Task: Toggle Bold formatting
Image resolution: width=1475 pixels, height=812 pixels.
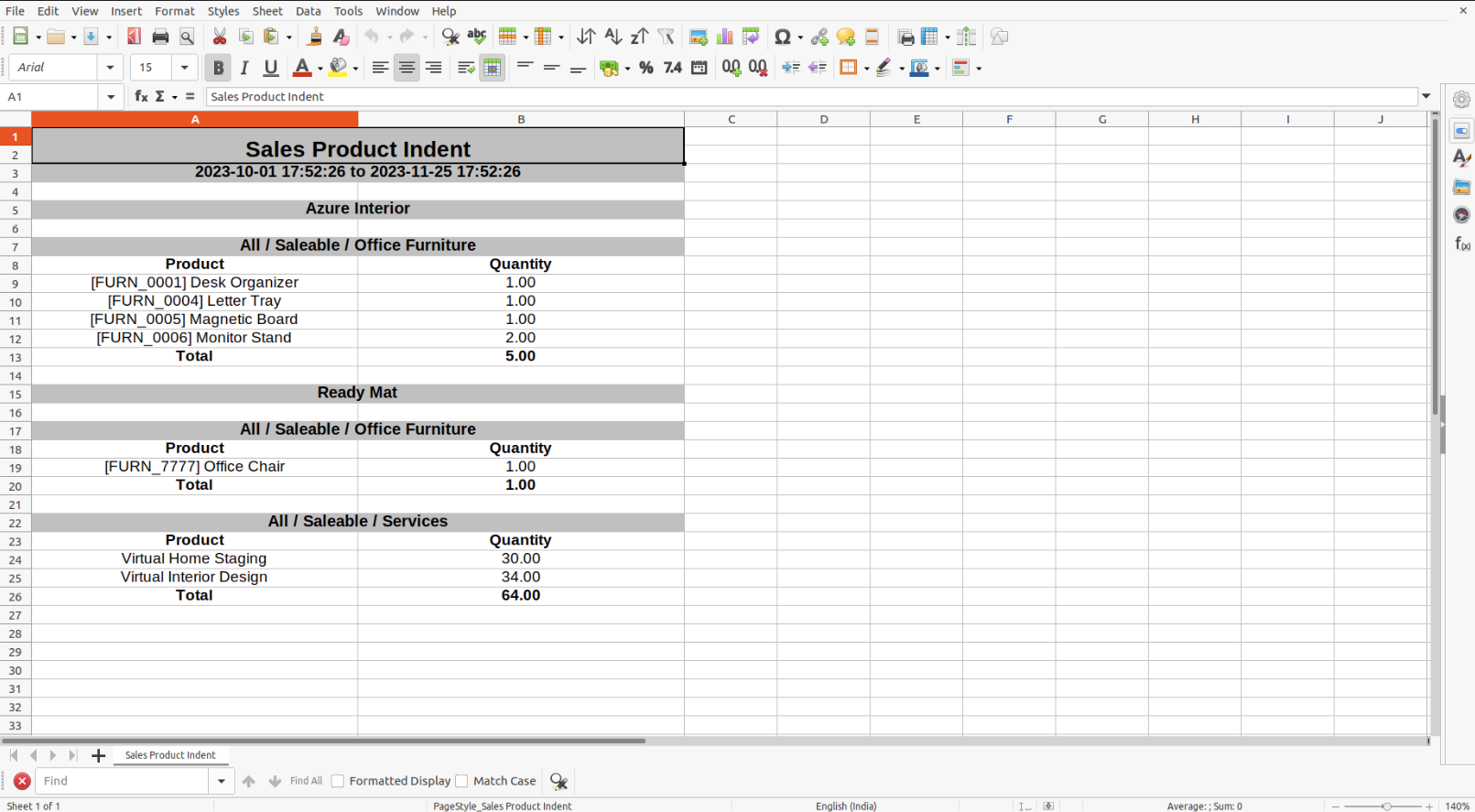Action: pos(218,68)
